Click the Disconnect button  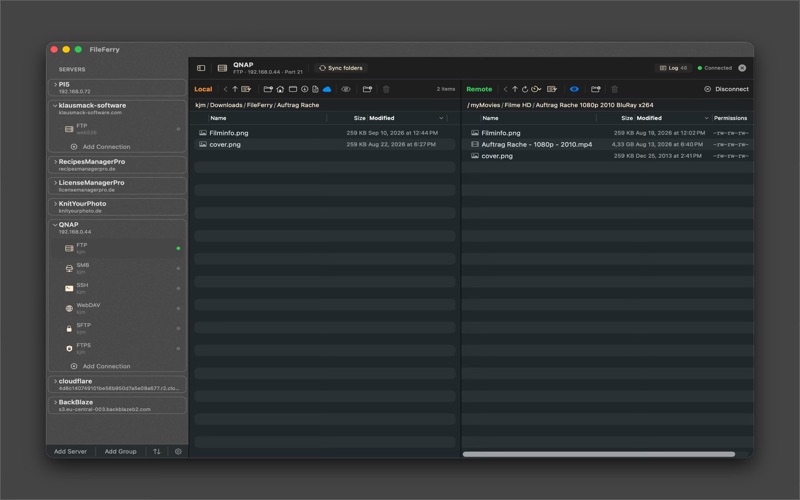tap(727, 89)
